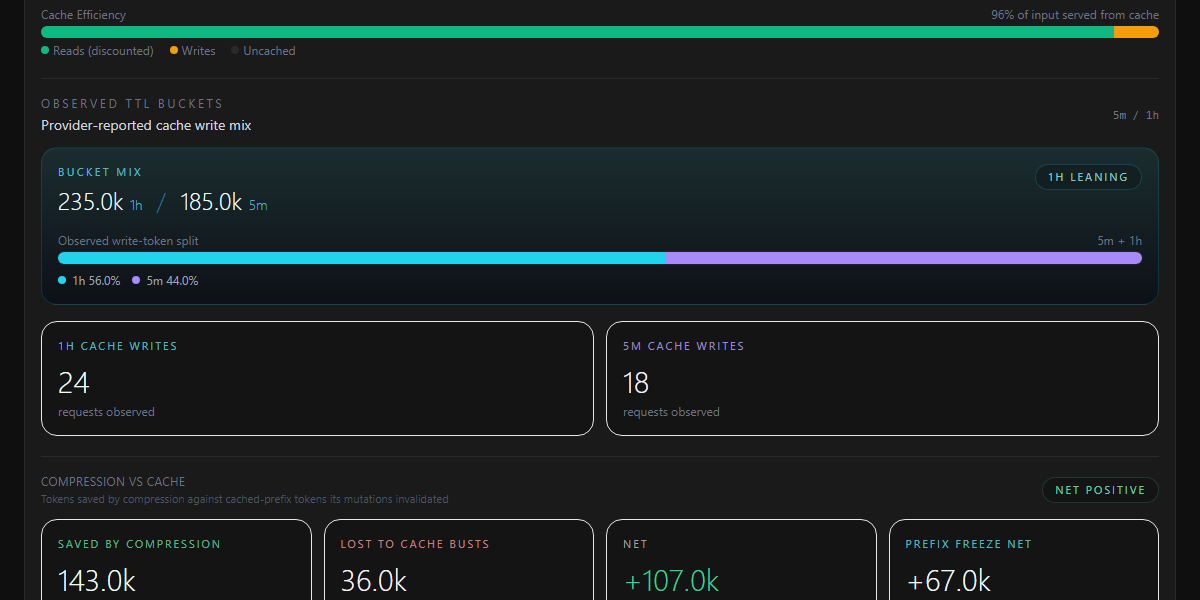Click the "235.0k" 1h value
Screen dimensions: 1200x600
(x=91, y=202)
